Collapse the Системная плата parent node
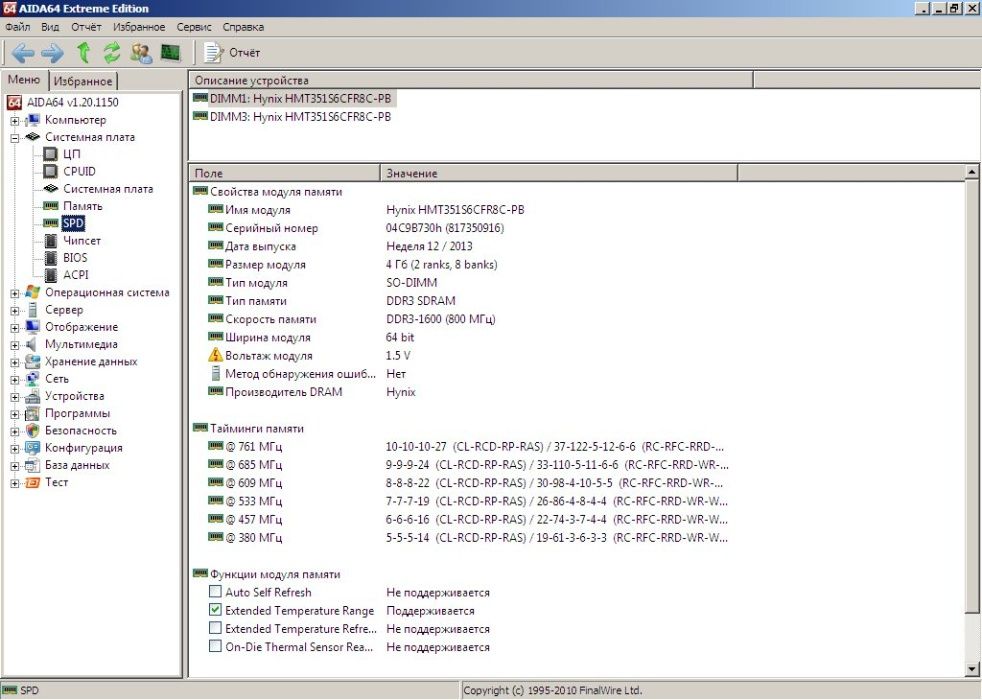 click(14, 138)
